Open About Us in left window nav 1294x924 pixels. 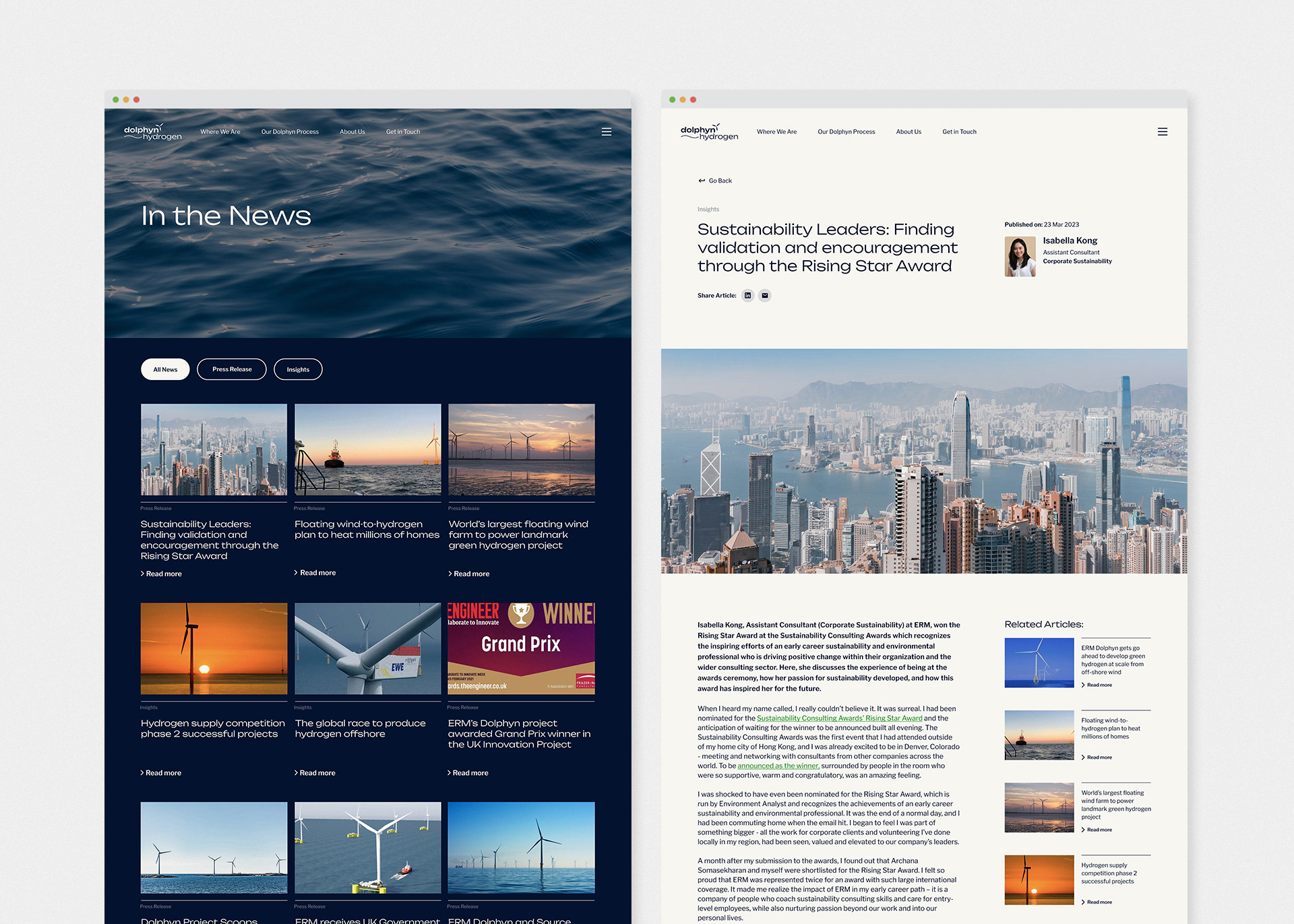[352, 131]
